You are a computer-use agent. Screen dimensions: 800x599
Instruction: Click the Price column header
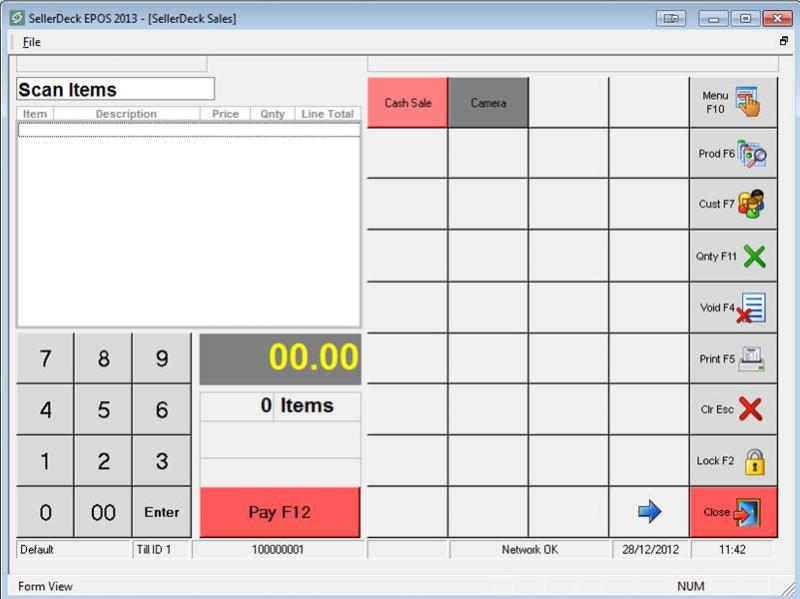point(225,114)
